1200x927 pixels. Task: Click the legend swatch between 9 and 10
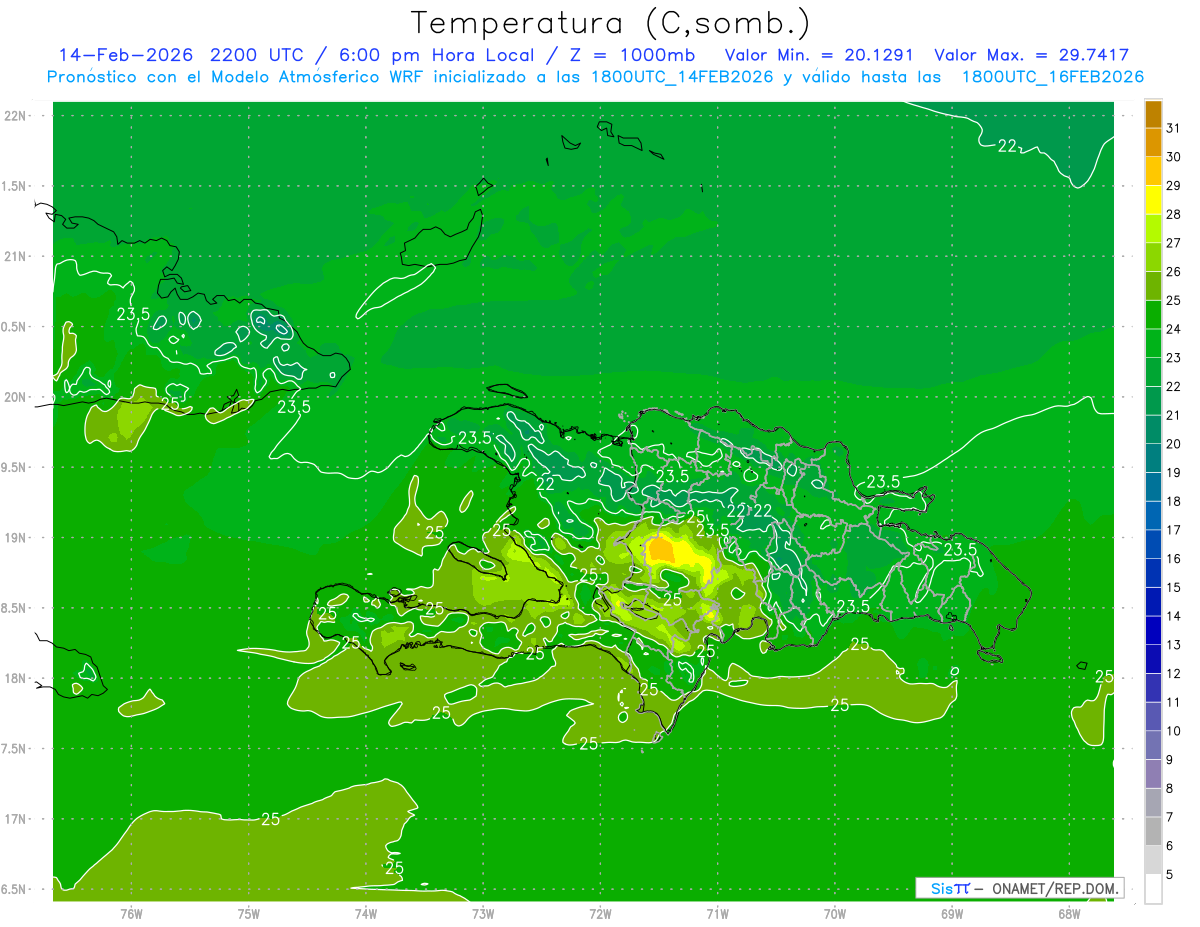coord(1153,746)
